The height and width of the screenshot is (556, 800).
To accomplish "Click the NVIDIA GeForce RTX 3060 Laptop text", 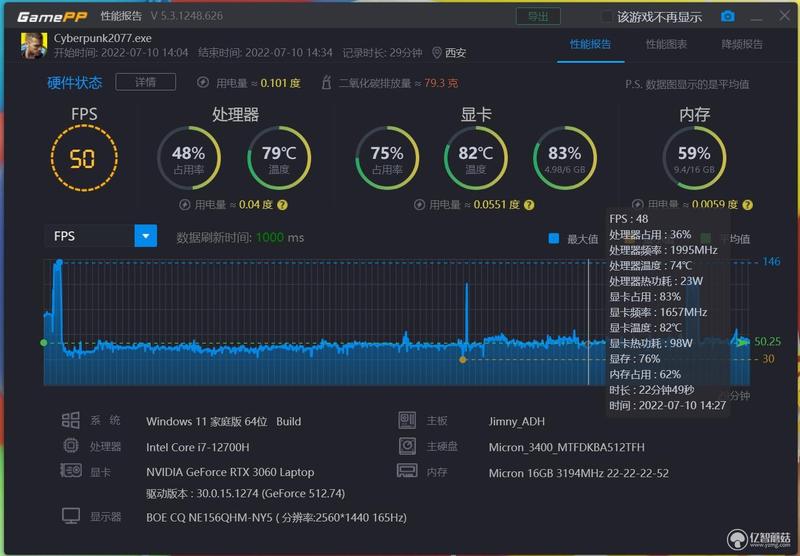I will click(x=230, y=472).
